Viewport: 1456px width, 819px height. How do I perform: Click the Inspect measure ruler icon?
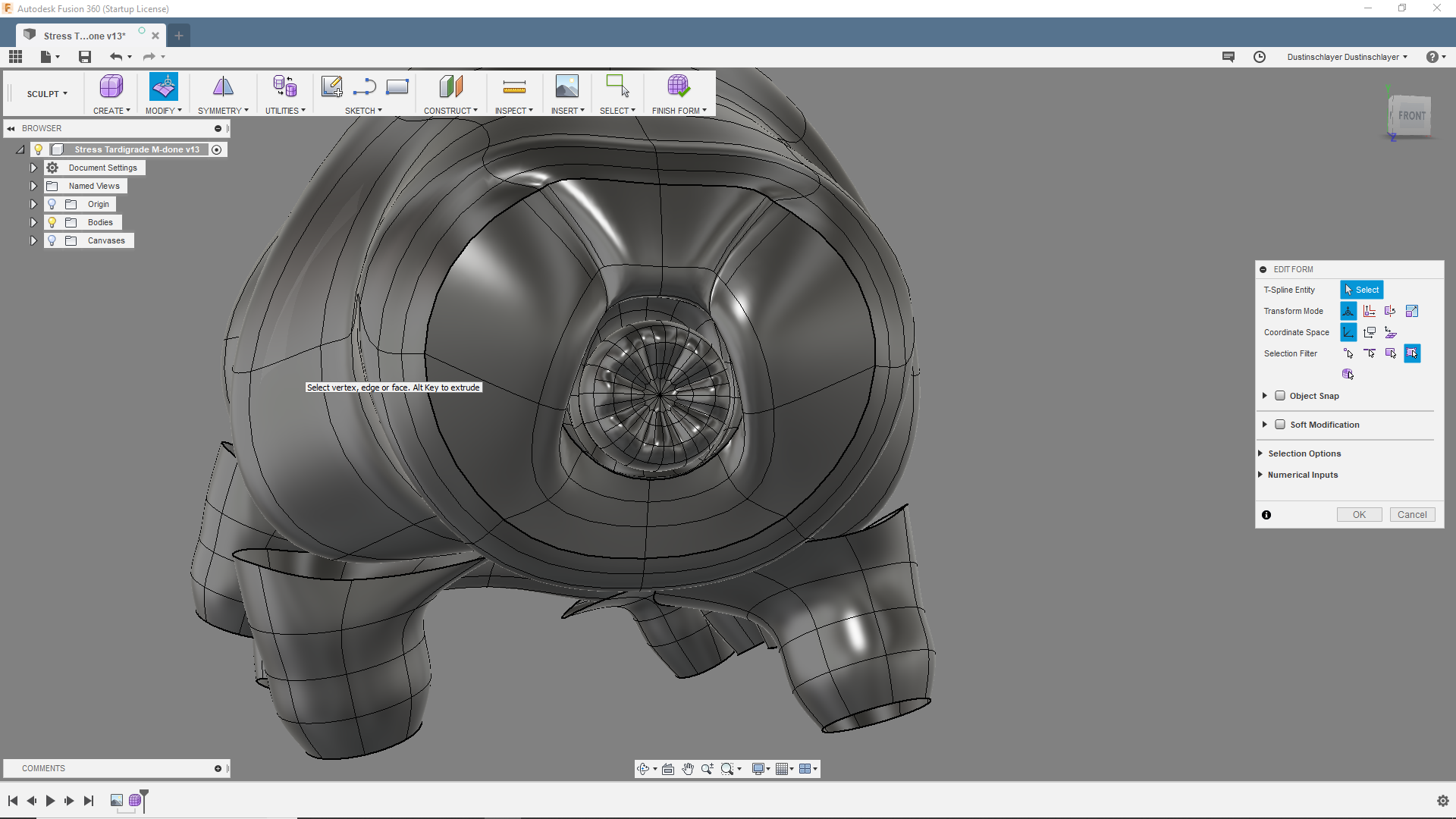pos(514,86)
